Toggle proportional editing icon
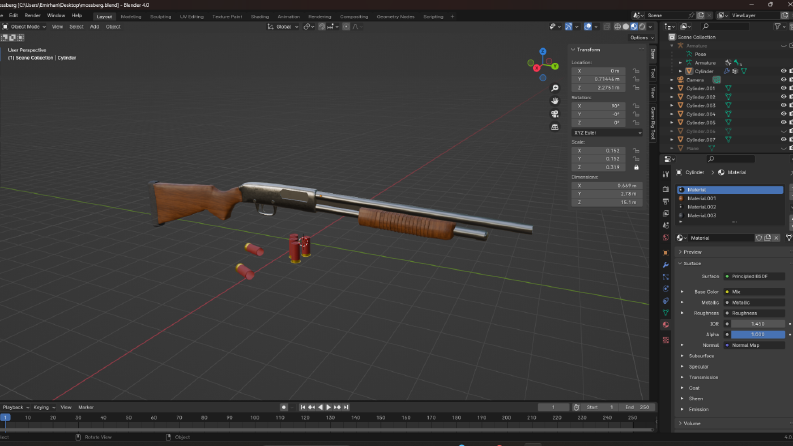 point(346,27)
